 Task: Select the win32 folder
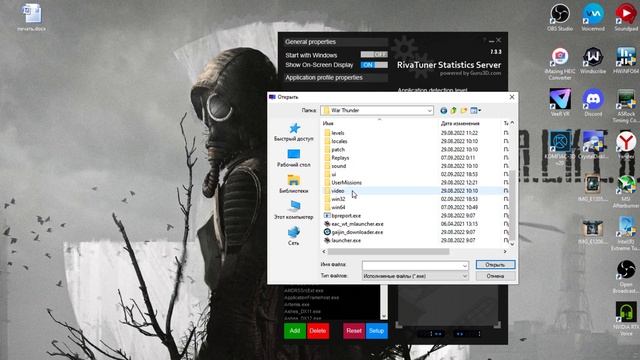tap(338, 199)
